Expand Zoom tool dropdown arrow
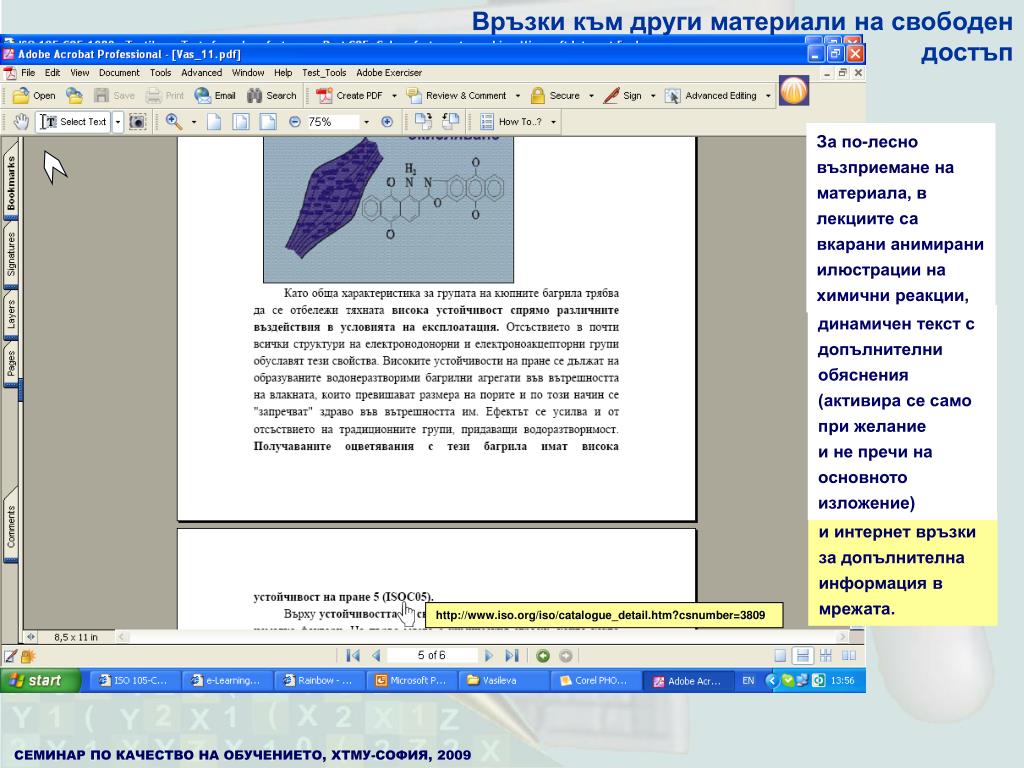The image size is (1024, 768). tap(194, 122)
